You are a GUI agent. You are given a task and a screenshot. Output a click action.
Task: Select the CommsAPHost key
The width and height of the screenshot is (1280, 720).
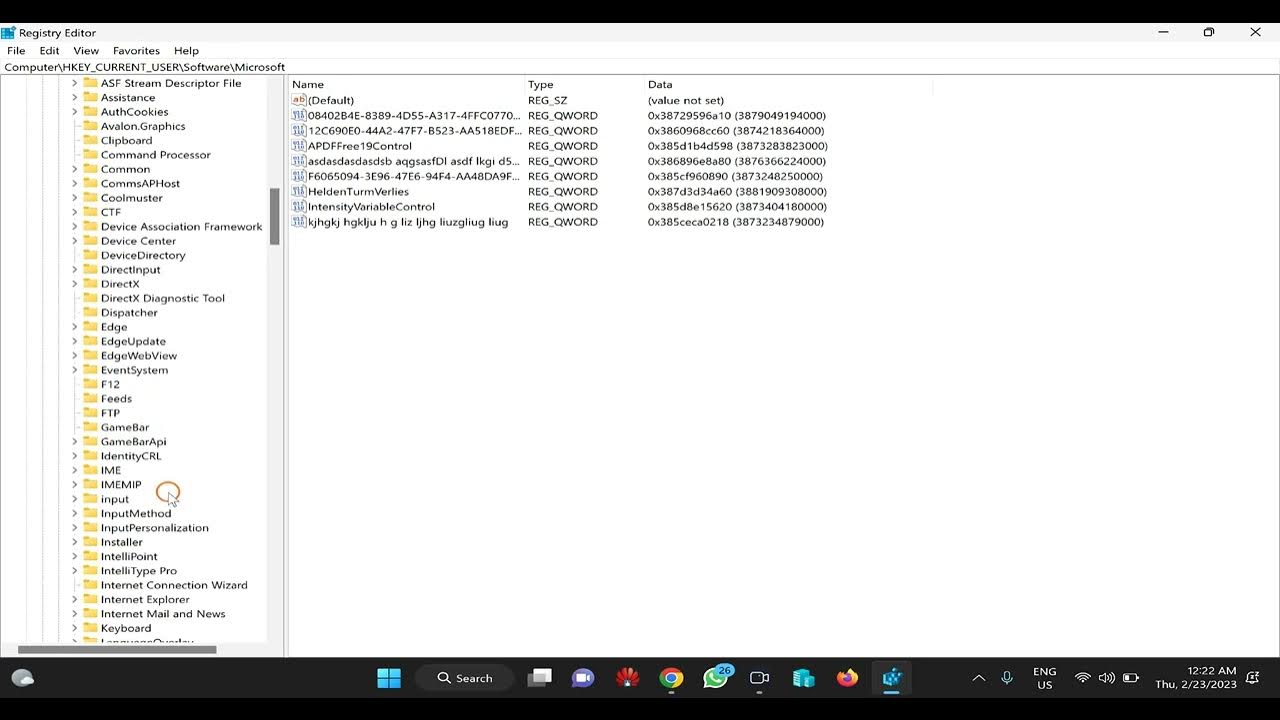pyautogui.click(x=140, y=183)
